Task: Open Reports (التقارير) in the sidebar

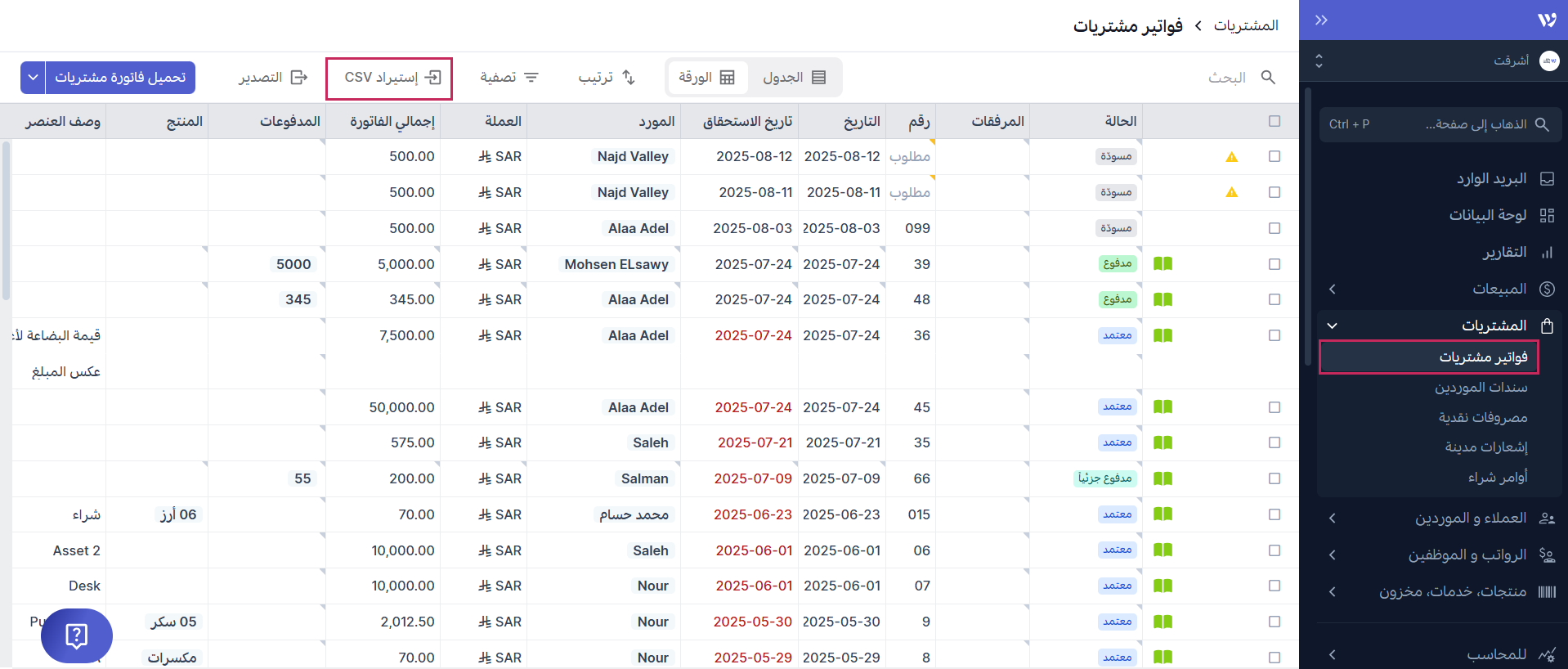Action: (x=1504, y=253)
